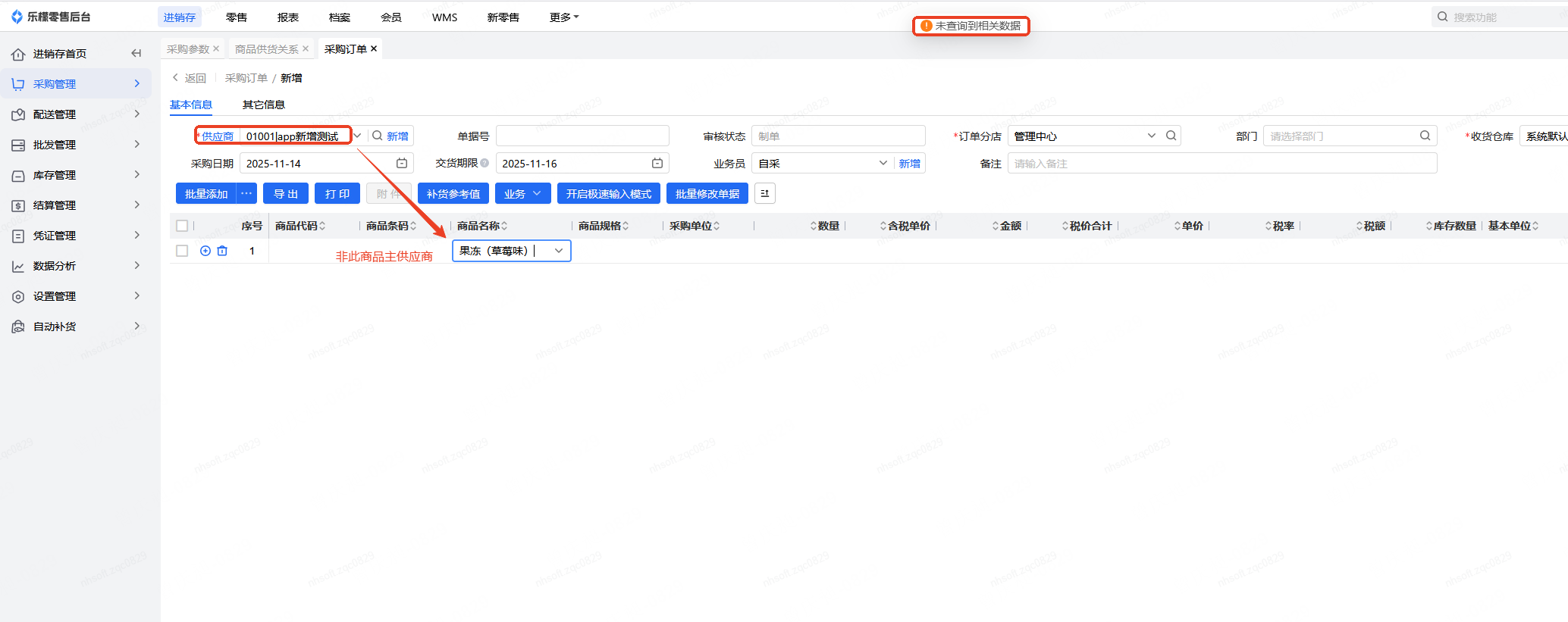Click the 新增 link next to 供应商

[397, 136]
